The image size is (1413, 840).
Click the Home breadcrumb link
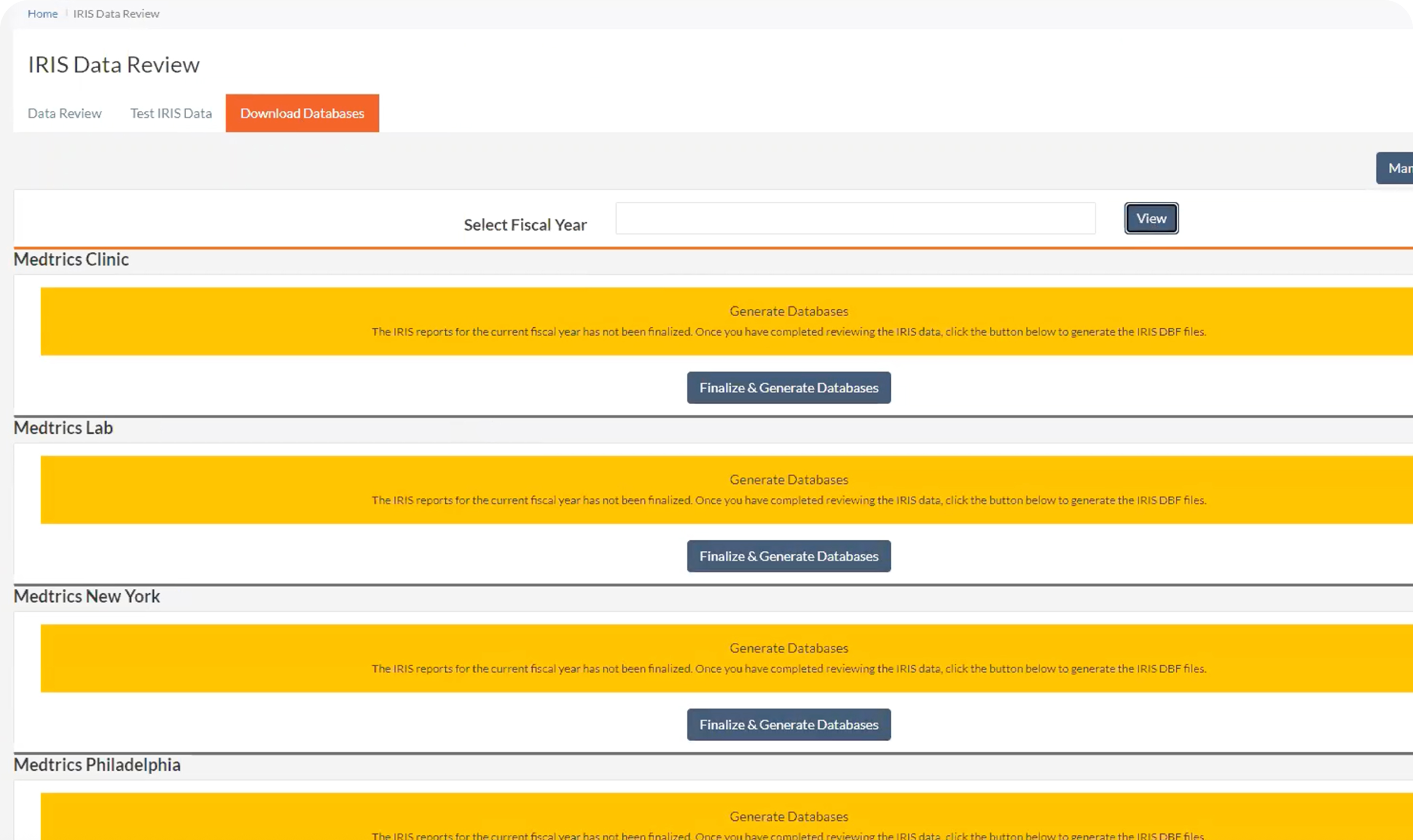click(42, 14)
